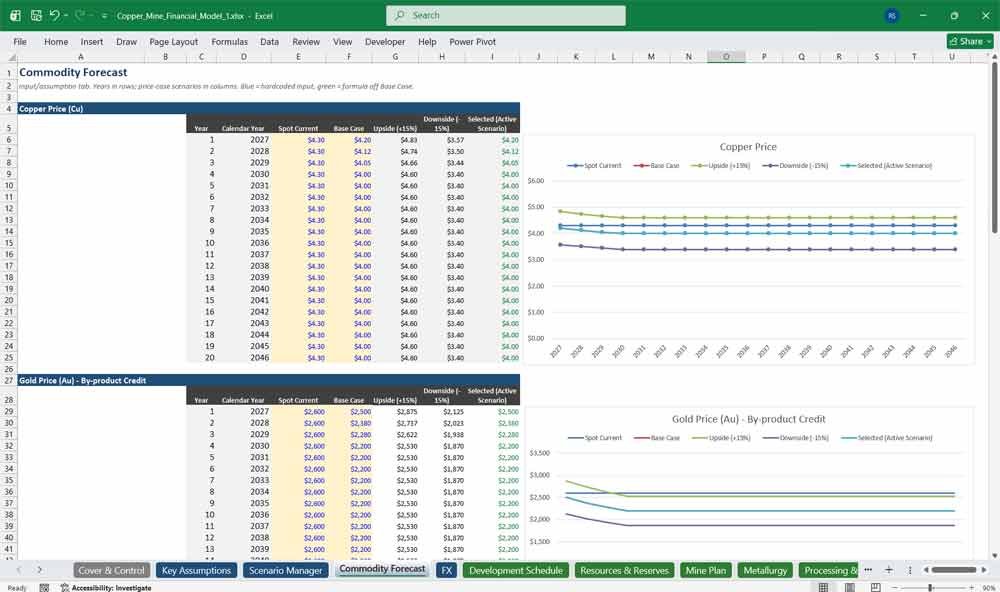
Task: Click the Copper Price chart title
Action: click(x=748, y=147)
